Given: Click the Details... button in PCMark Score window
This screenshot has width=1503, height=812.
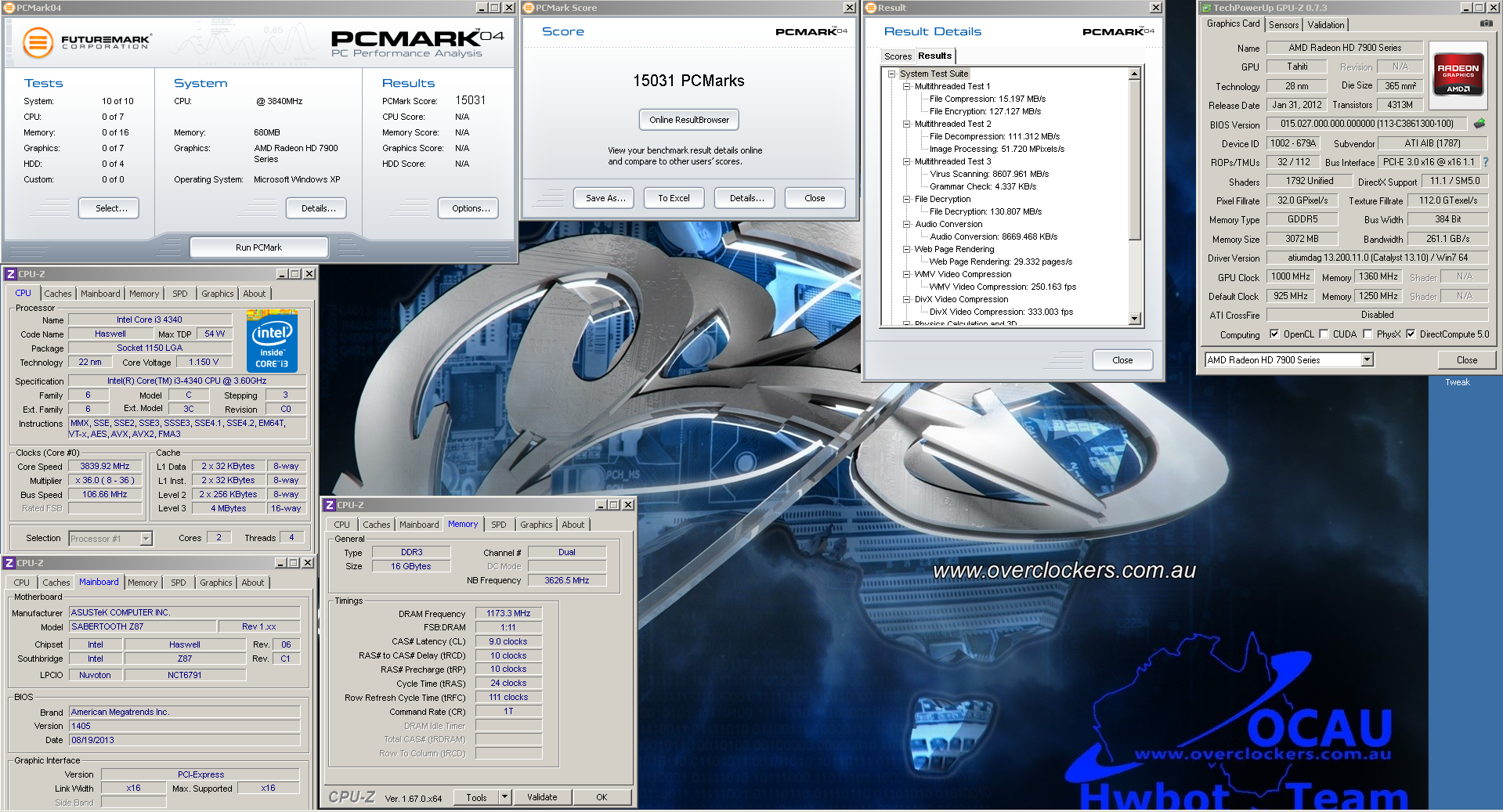Looking at the screenshot, I should [745, 198].
